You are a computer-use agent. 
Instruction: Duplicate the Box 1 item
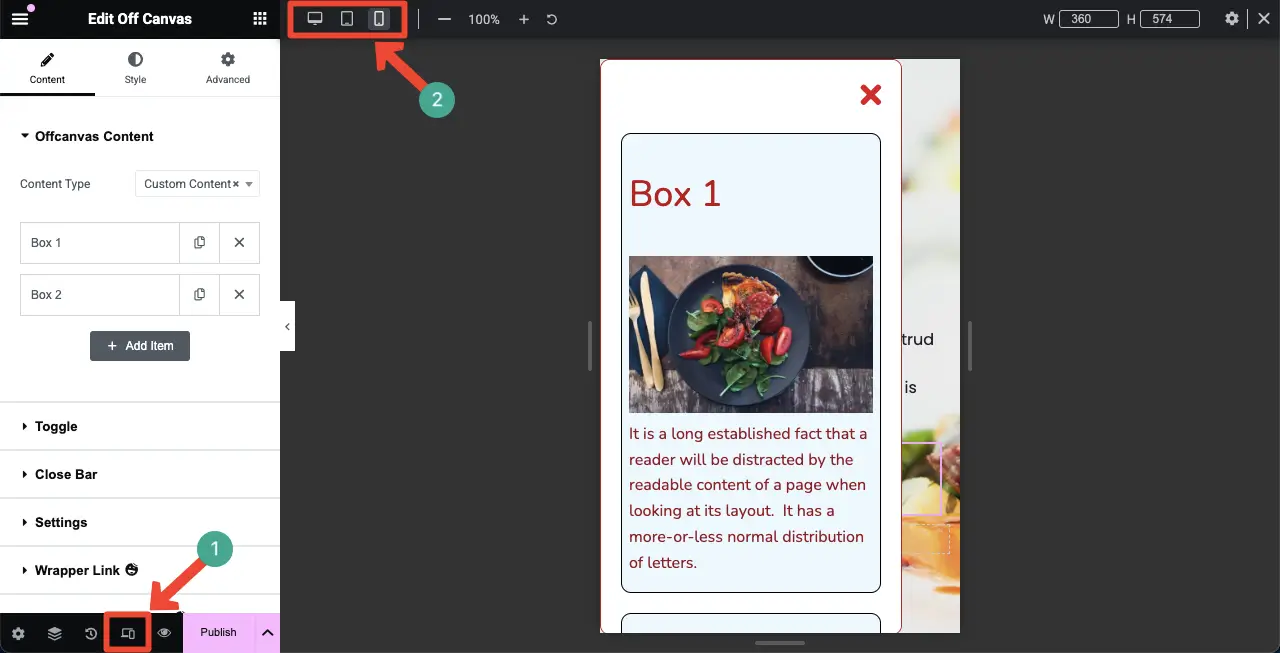(x=200, y=243)
